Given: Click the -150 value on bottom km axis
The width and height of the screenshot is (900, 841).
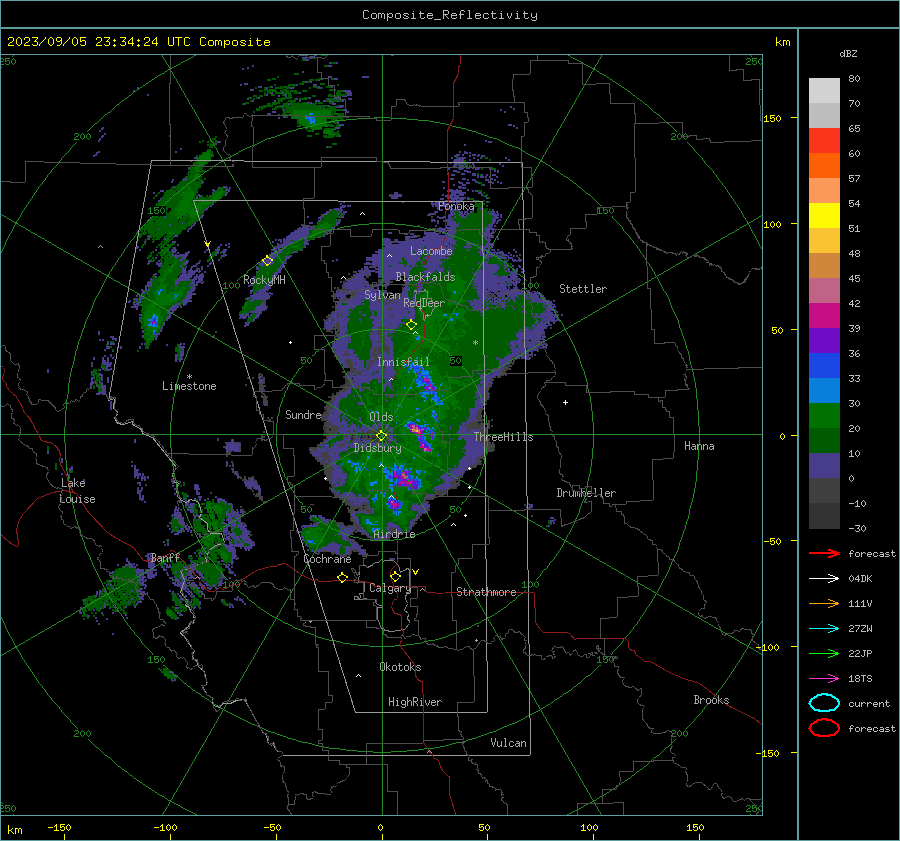Looking at the screenshot, I should [x=59, y=827].
